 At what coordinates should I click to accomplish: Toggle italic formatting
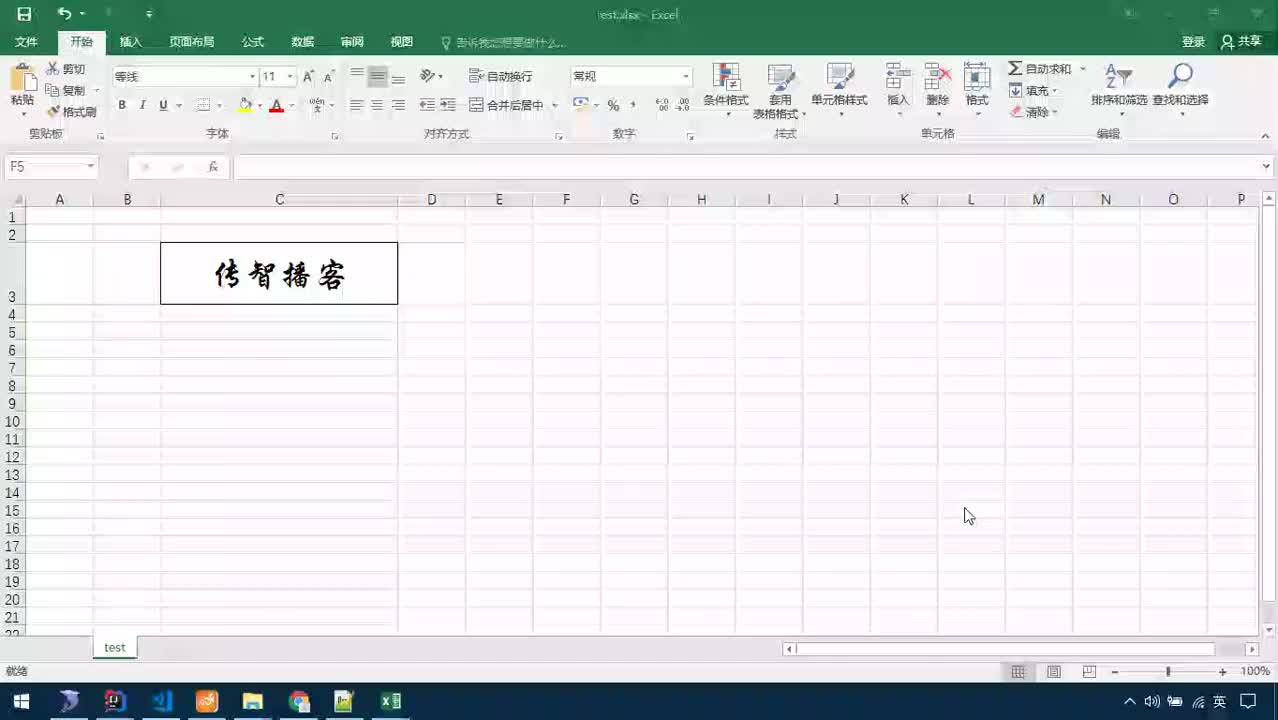[x=143, y=105]
